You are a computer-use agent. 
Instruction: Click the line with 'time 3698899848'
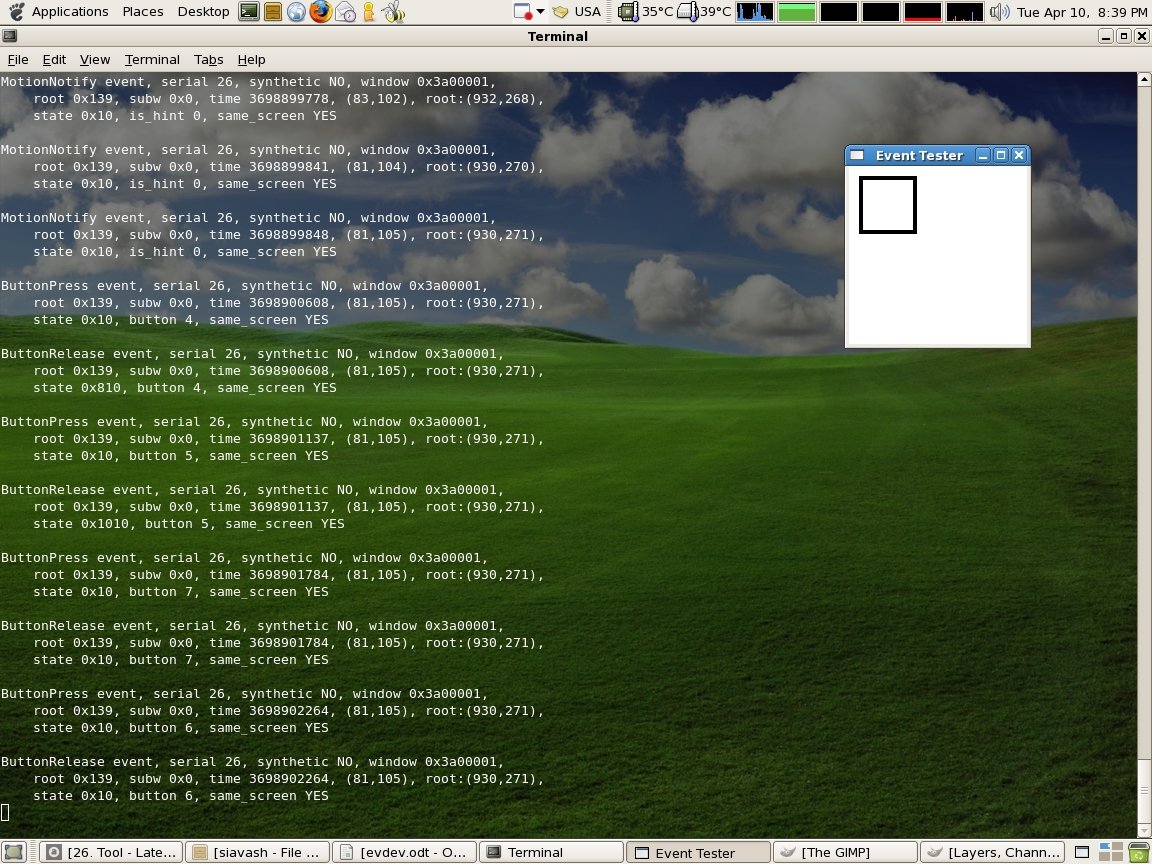point(289,235)
